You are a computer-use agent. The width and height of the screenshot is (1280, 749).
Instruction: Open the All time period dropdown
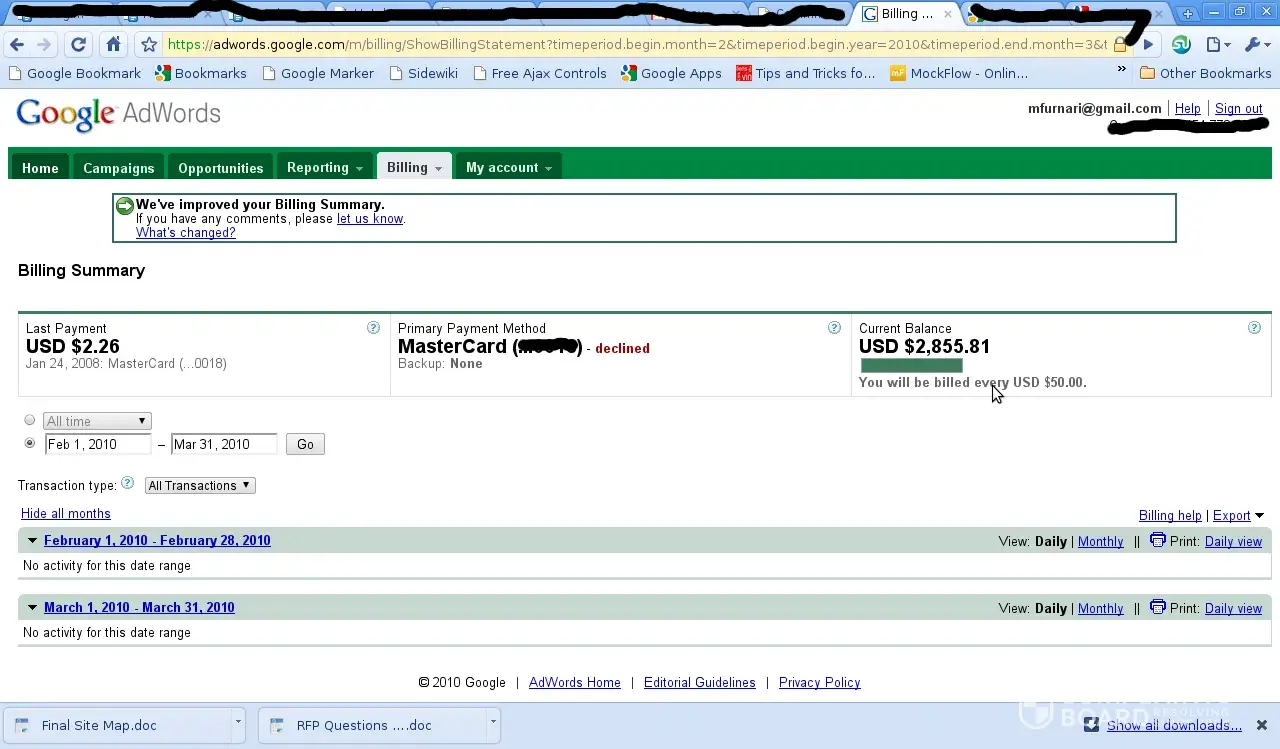(97, 421)
